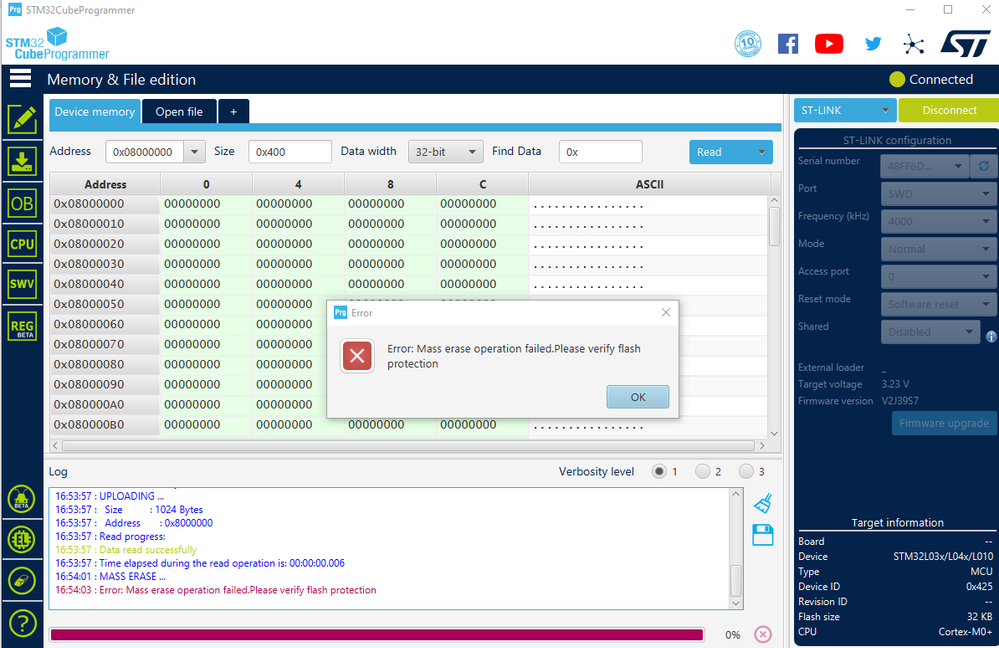The width and height of the screenshot is (999, 648).
Task: Cancel operation with the red X circle
Action: (763, 635)
